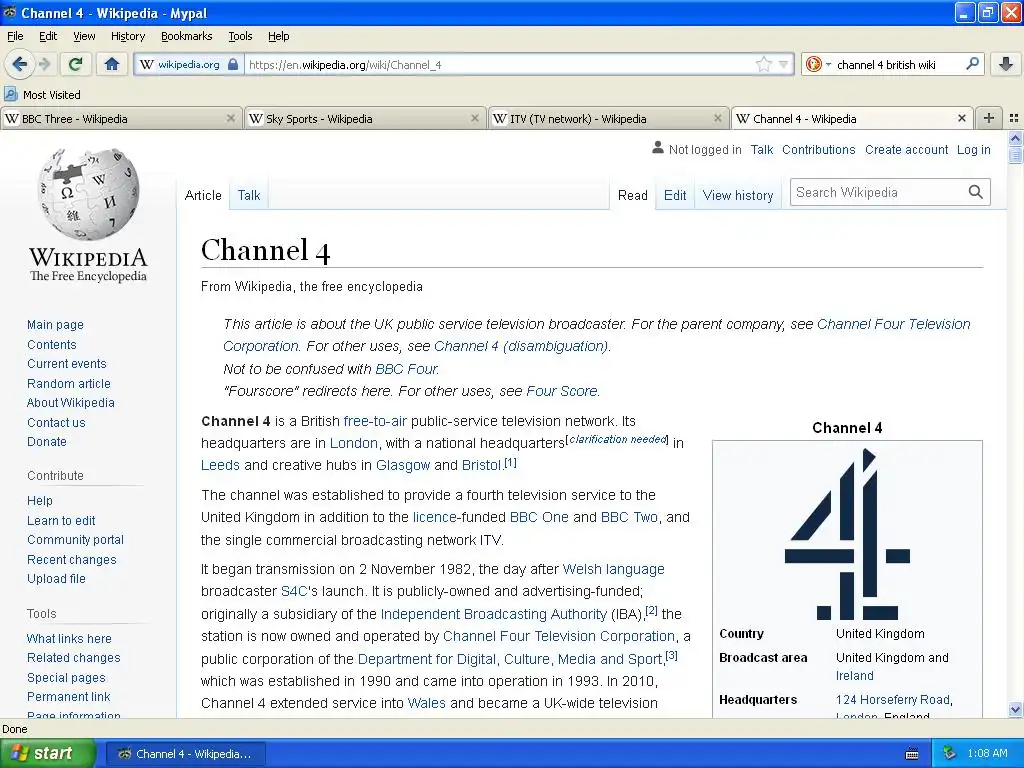The width and height of the screenshot is (1024, 768).
Task: Open the browser home page icon
Action: (x=112, y=64)
